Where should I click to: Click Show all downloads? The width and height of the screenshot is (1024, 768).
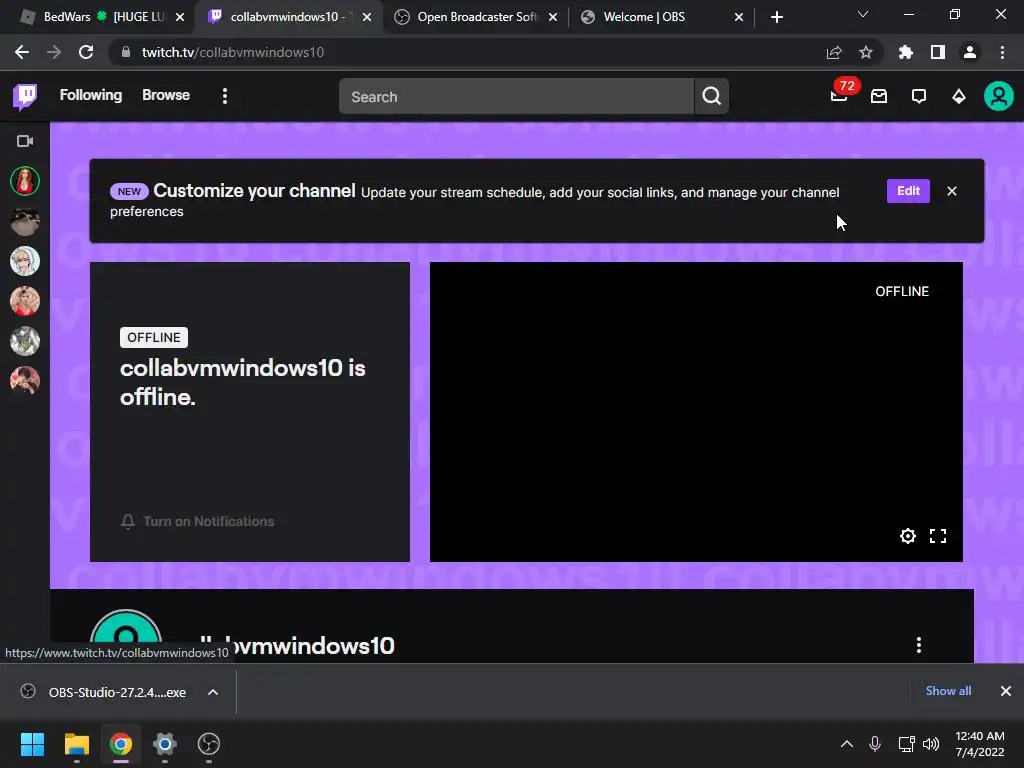click(948, 691)
